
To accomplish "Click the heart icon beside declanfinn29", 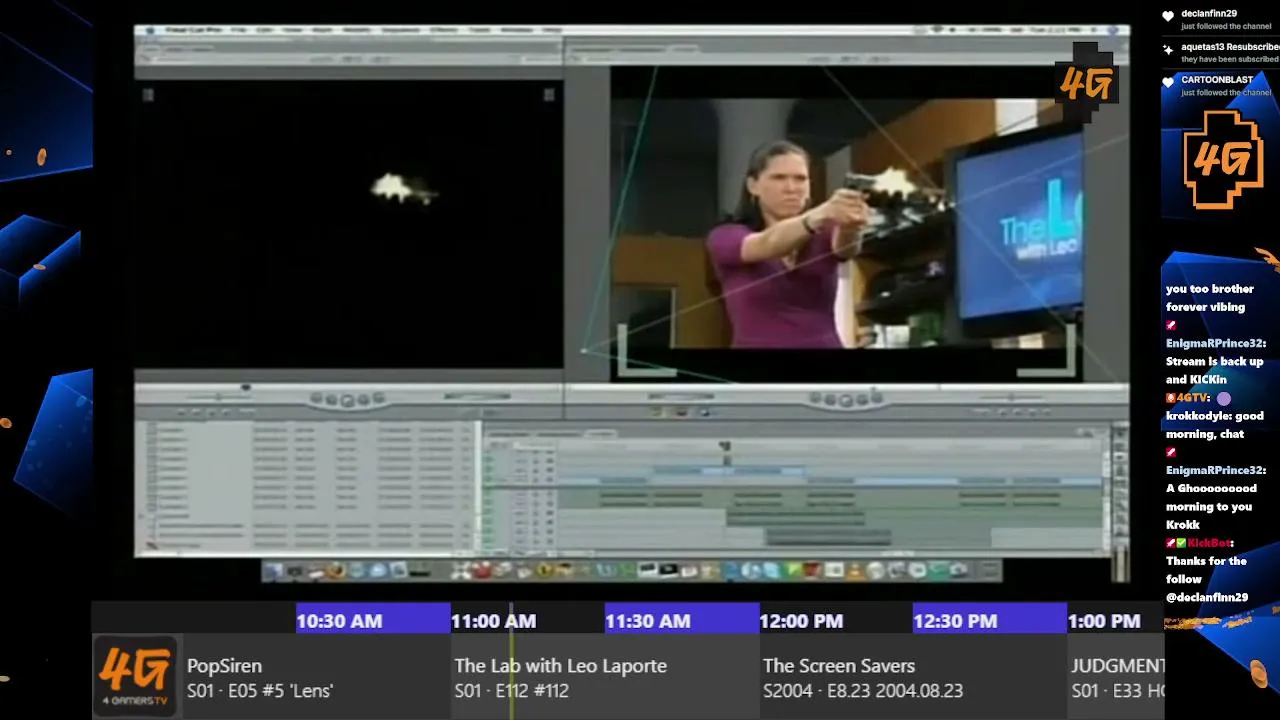I will click(1168, 17).
